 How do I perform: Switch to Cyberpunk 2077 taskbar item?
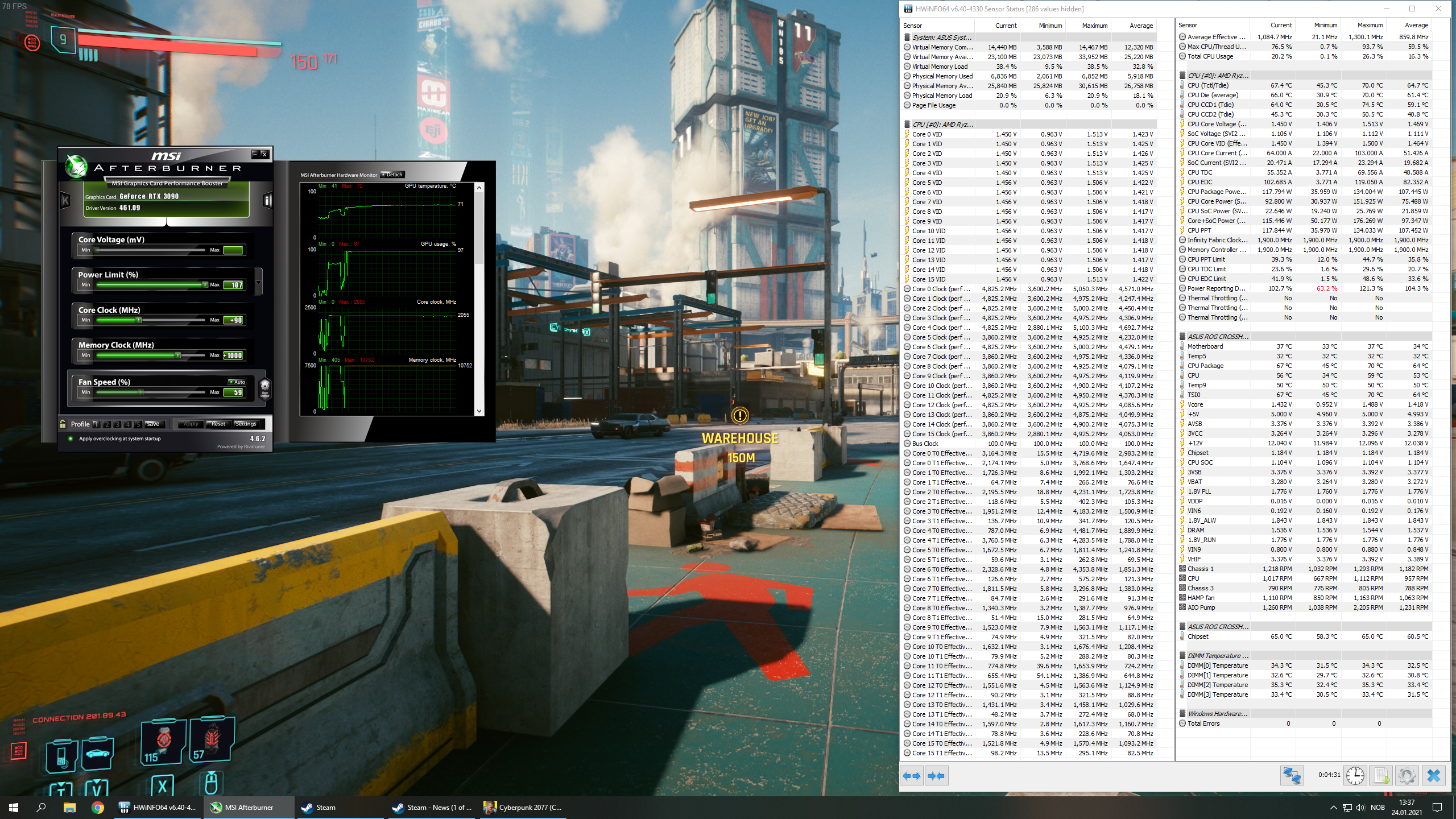click(523, 807)
